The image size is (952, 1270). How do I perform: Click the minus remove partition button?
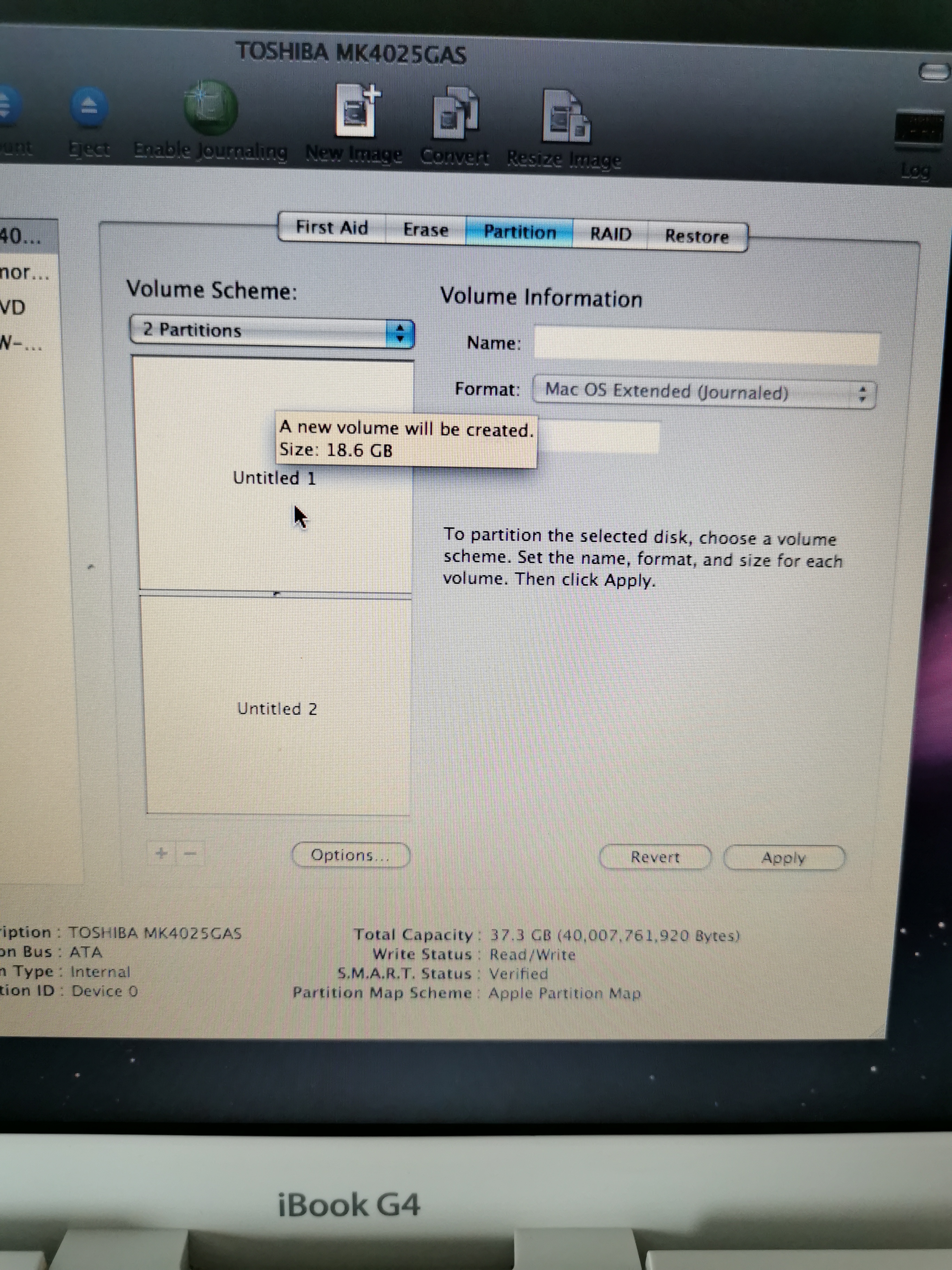(x=190, y=854)
